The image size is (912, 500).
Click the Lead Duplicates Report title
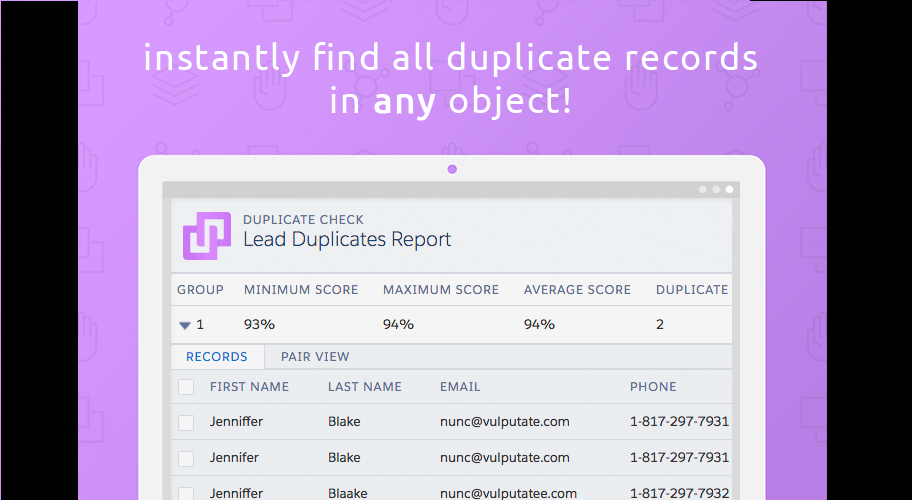tap(347, 240)
